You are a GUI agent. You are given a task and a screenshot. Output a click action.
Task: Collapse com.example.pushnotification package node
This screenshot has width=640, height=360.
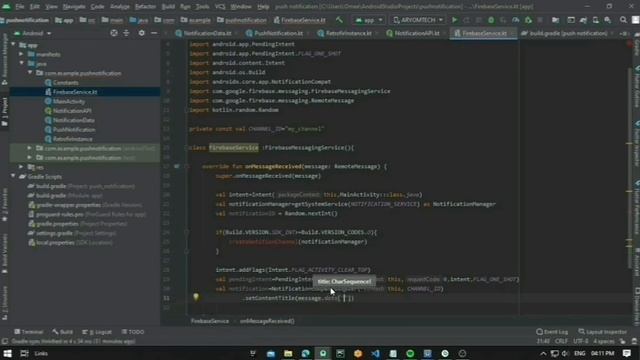[30, 73]
